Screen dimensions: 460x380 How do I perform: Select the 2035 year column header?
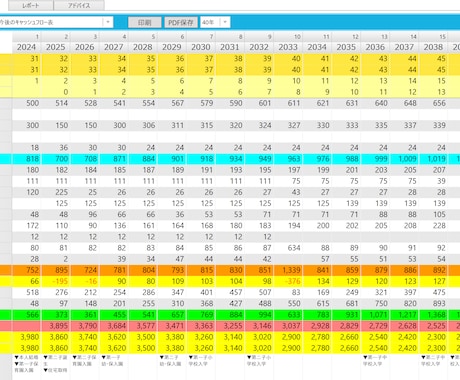click(x=346, y=47)
